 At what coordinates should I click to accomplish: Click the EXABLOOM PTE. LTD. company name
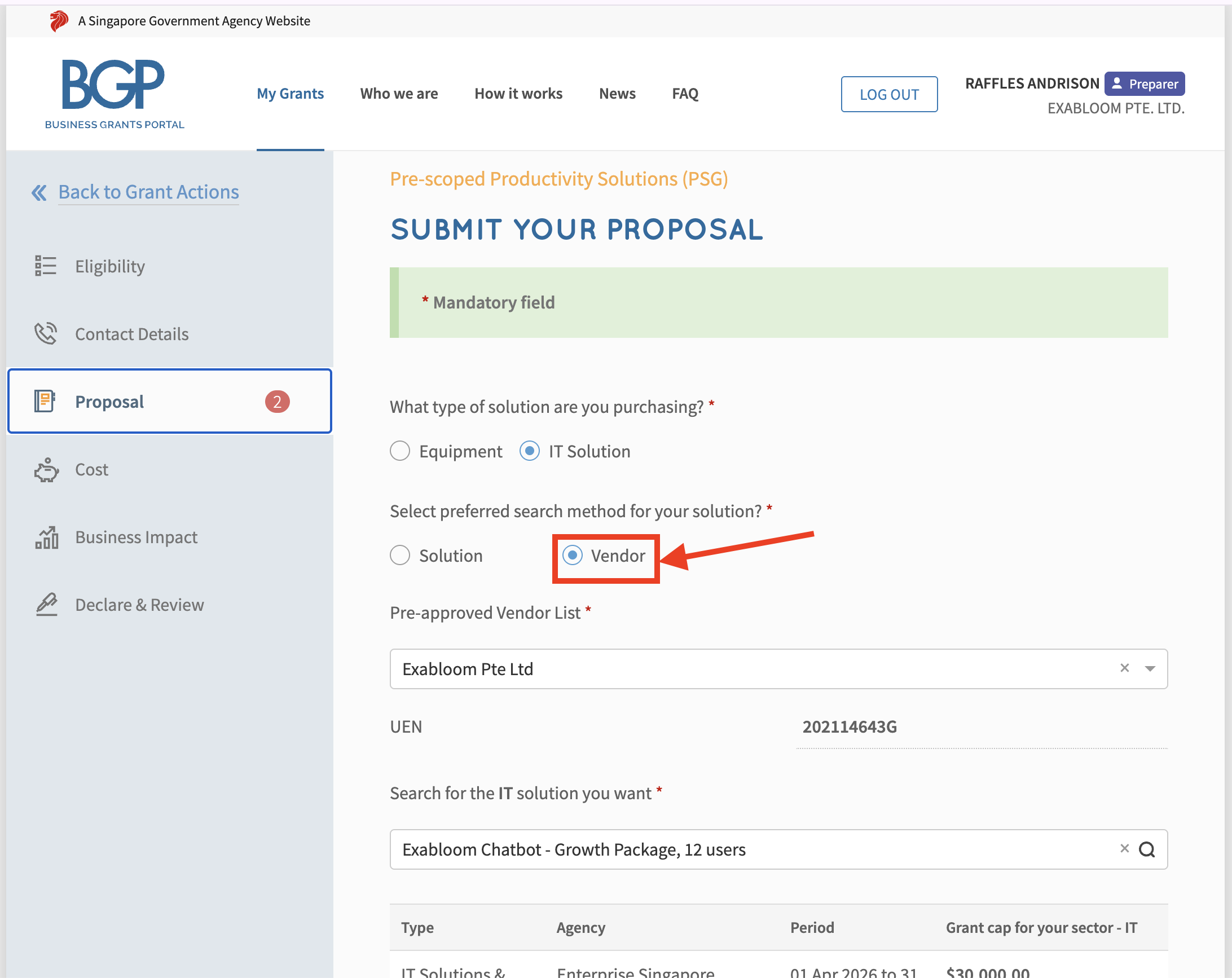click(x=1115, y=108)
